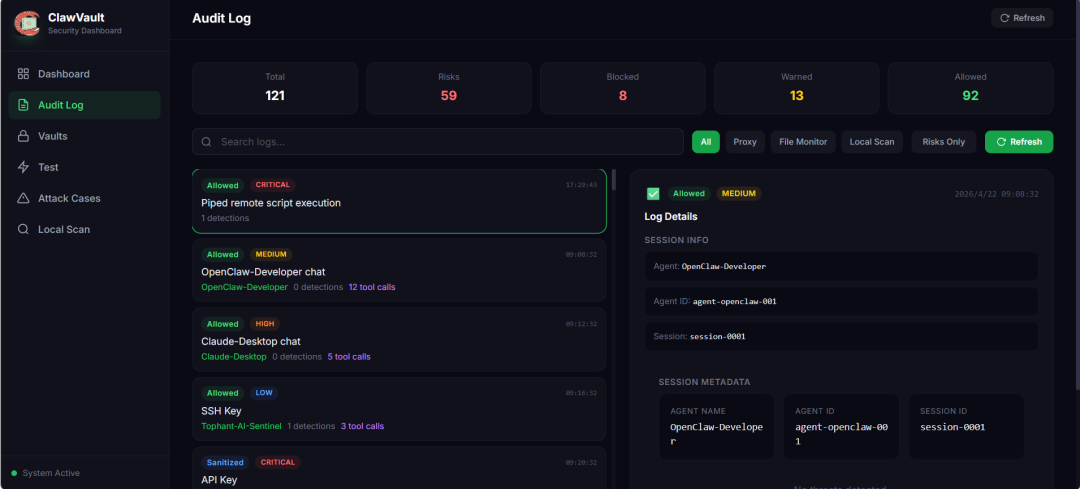This screenshot has width=1080, height=489.
Task: Click the green System Active status dot
Action: point(14,473)
